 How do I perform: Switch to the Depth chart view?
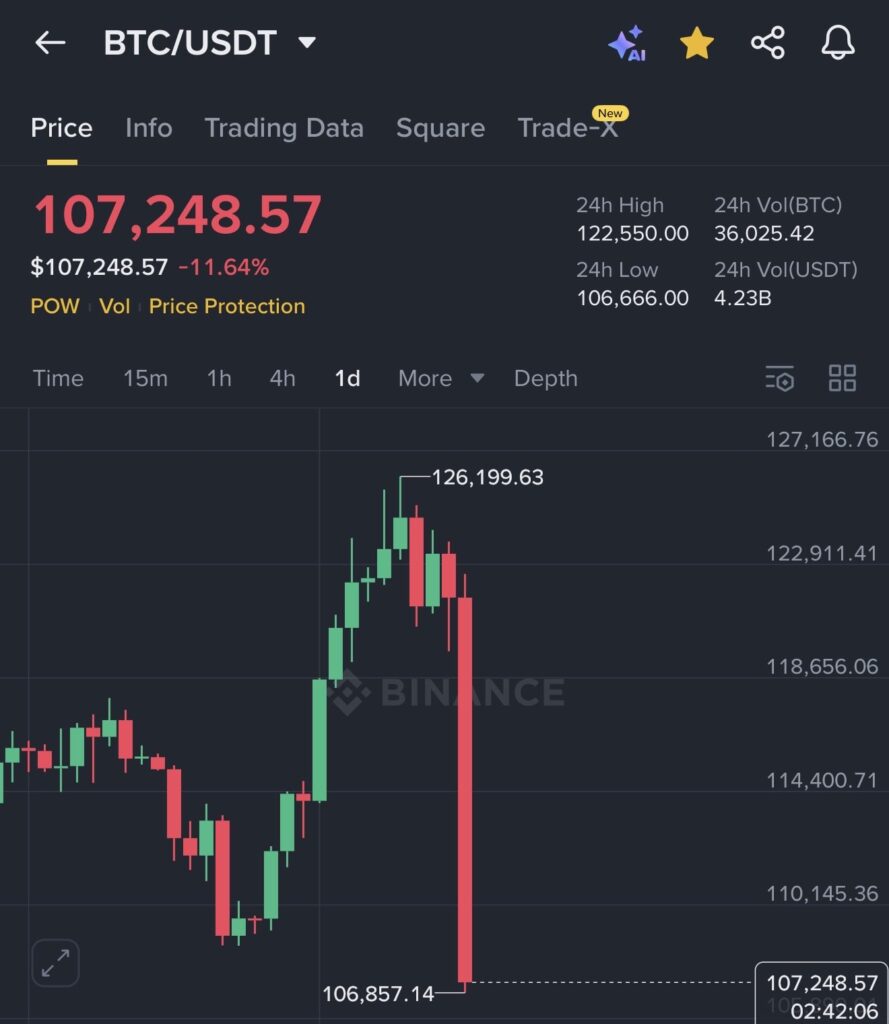pos(545,378)
